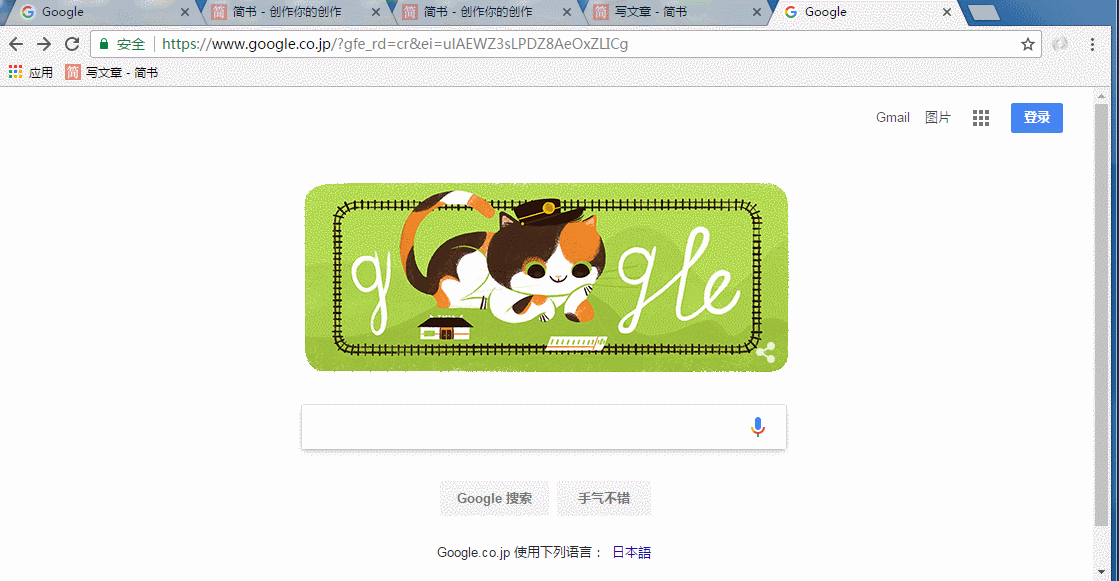Share the cat doodle via share icon

click(x=766, y=353)
